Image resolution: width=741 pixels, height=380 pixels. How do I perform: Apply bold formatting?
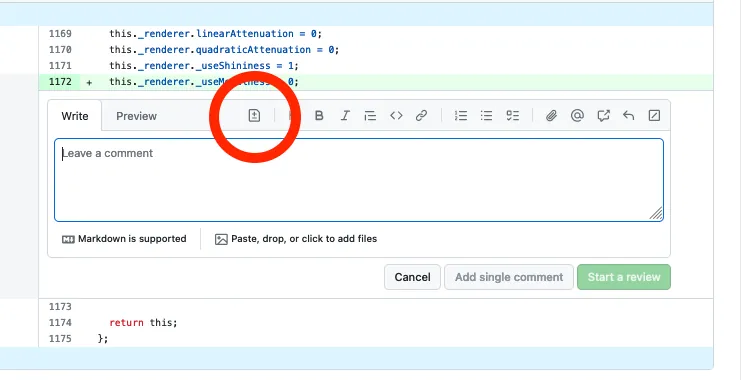[x=319, y=115]
